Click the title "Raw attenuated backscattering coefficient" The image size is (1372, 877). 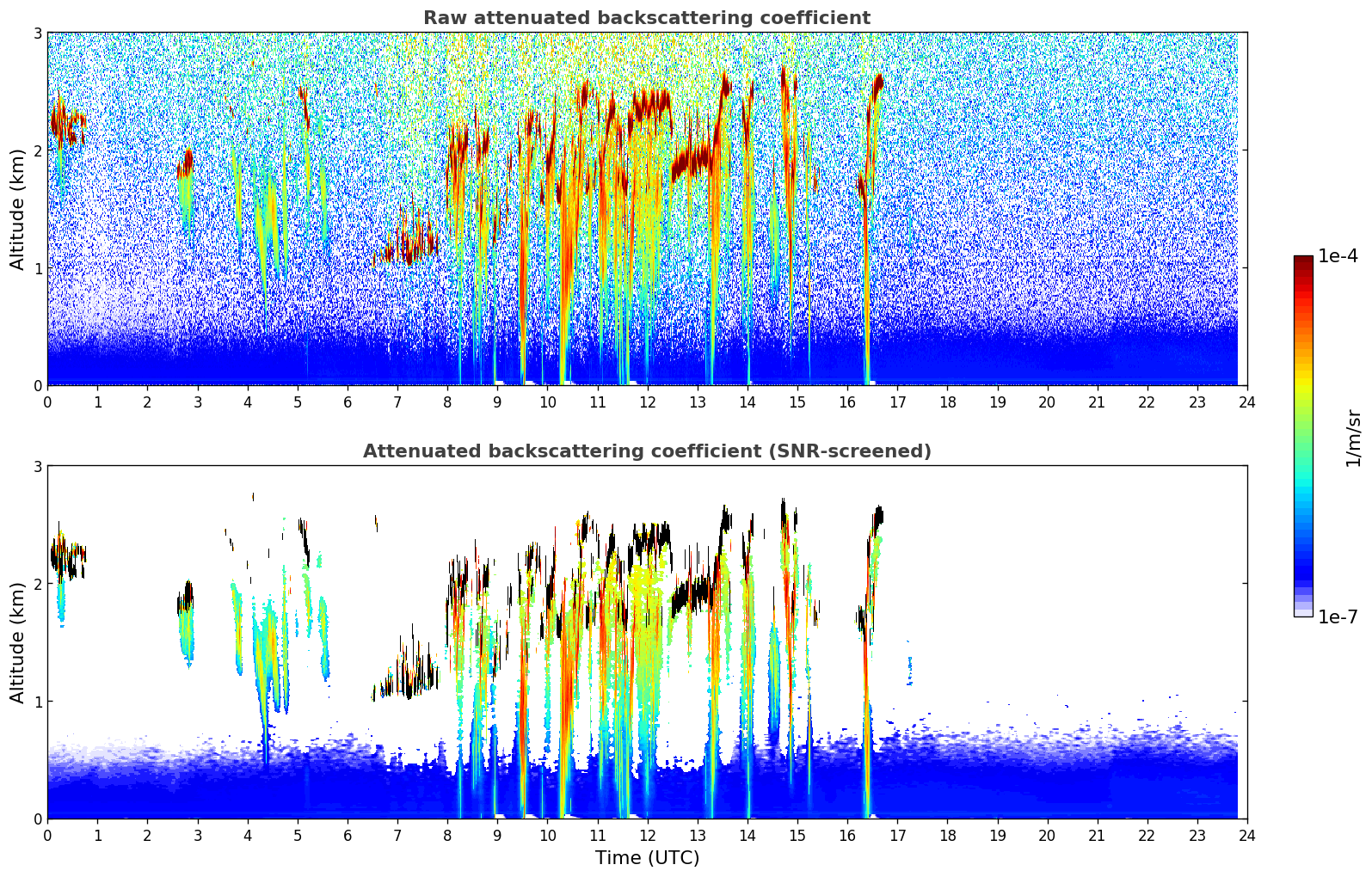[x=647, y=18]
